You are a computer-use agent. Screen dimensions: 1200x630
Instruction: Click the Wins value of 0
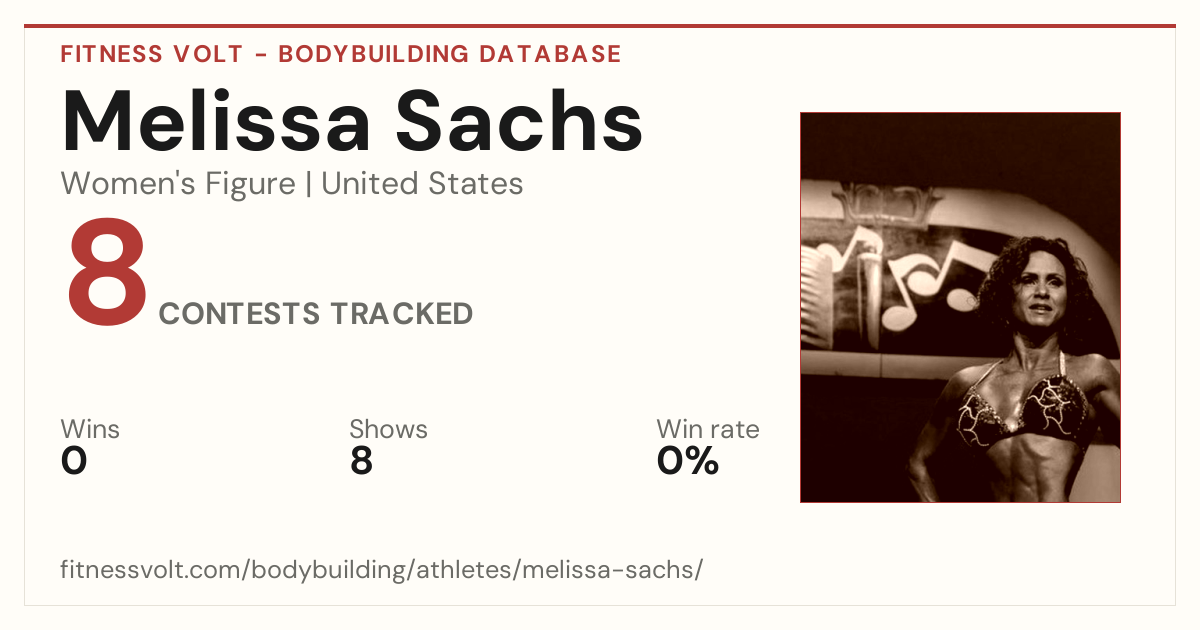[x=74, y=461]
